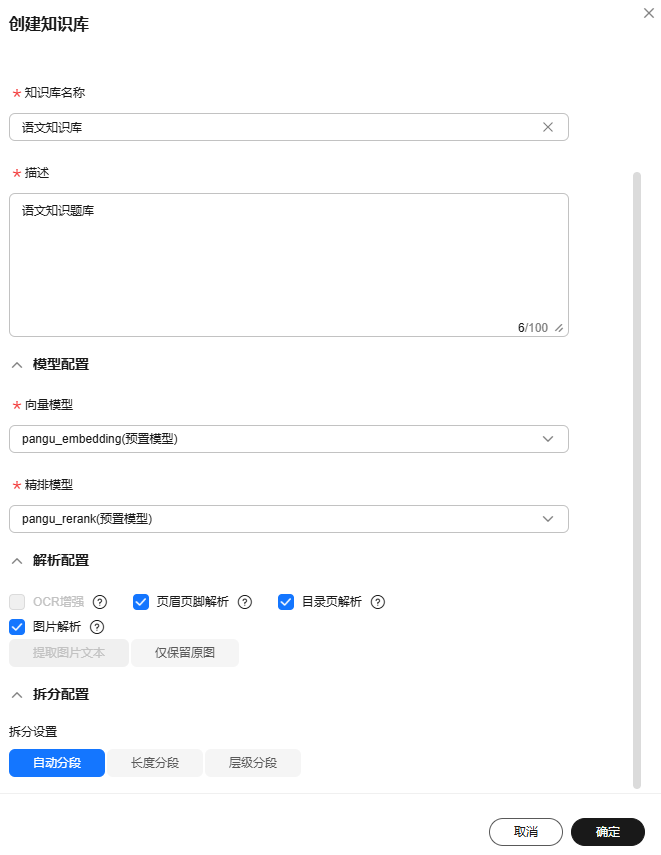Image resolution: width=661 pixels, height=855 pixels.
Task: Select 自动分段 split mode
Action: click(57, 763)
